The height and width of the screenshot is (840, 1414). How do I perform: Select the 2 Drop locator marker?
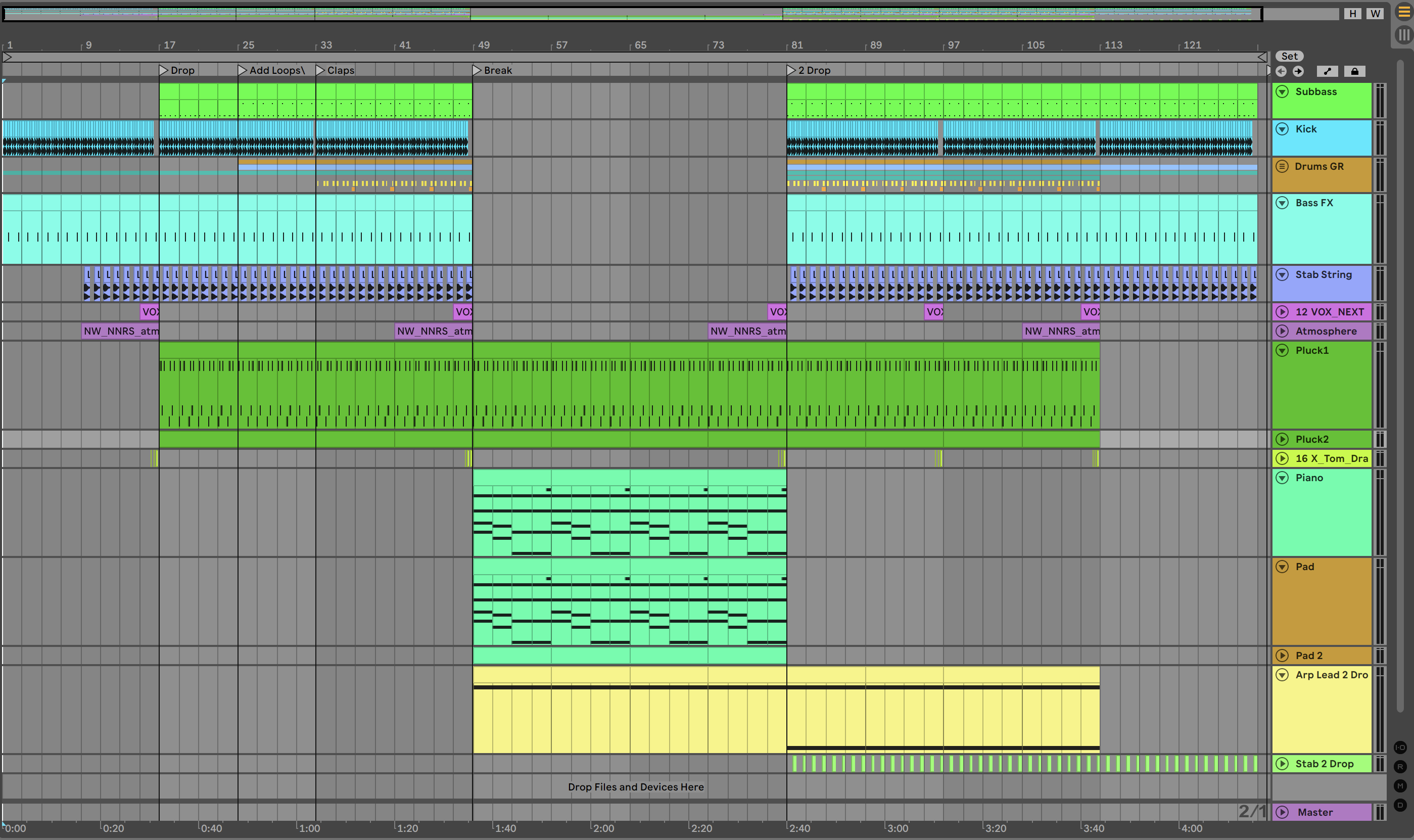(791, 70)
